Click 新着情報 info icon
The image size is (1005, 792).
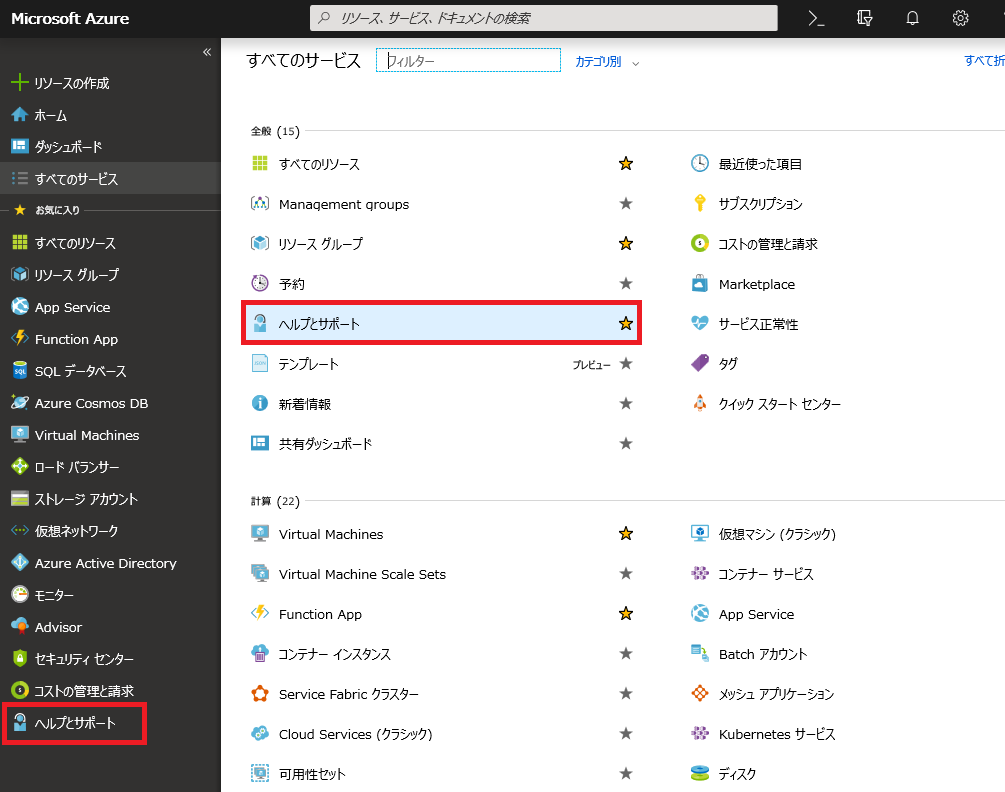260,404
